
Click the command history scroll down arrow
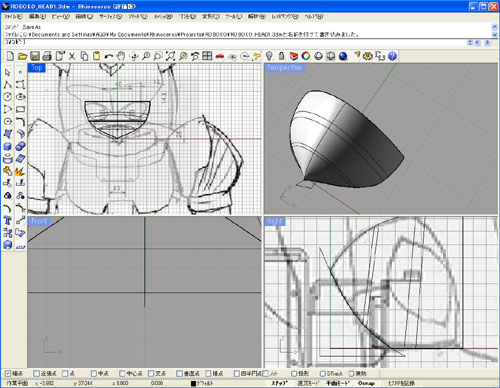click(x=495, y=34)
